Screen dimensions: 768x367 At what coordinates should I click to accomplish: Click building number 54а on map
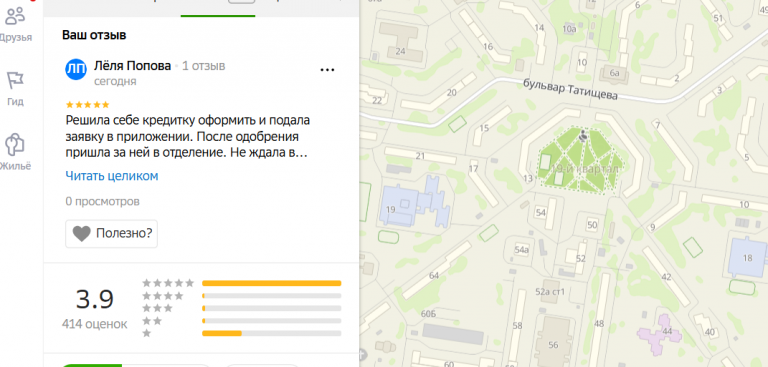[x=522, y=249]
